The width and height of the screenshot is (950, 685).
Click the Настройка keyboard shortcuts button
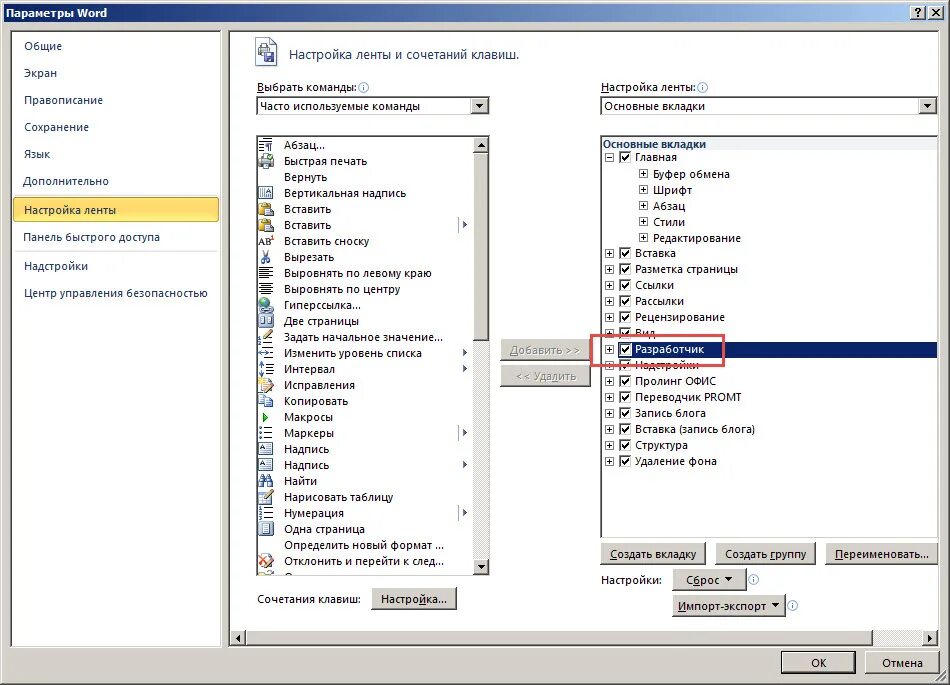coord(414,599)
